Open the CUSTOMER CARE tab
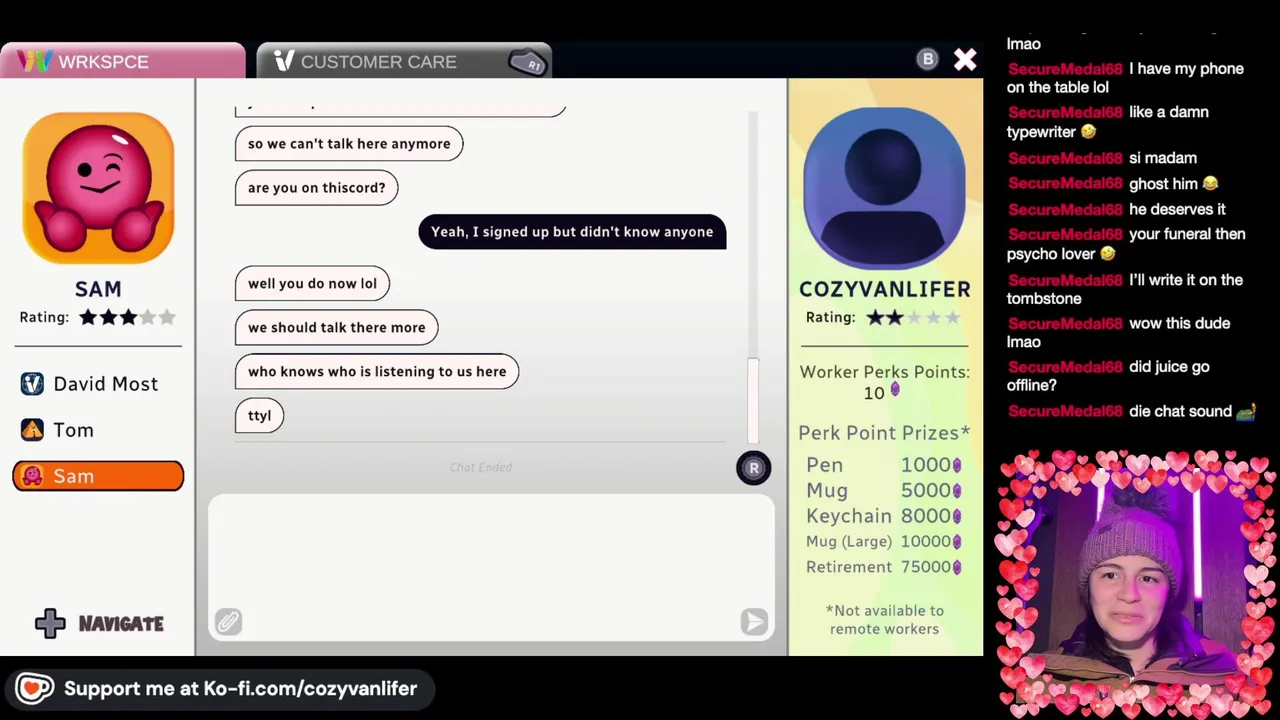Viewport: 1280px width, 720px height. (404, 61)
